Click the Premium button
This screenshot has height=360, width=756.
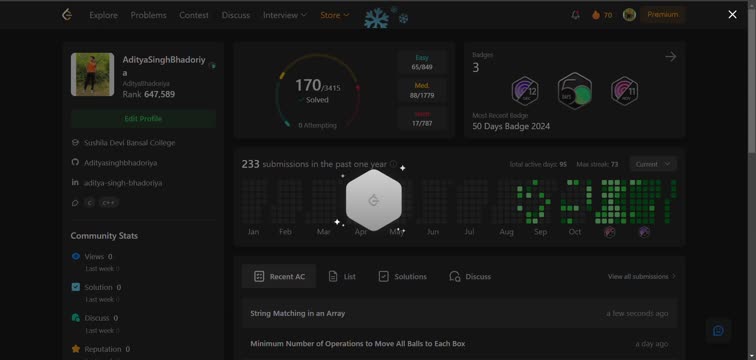[662, 14]
